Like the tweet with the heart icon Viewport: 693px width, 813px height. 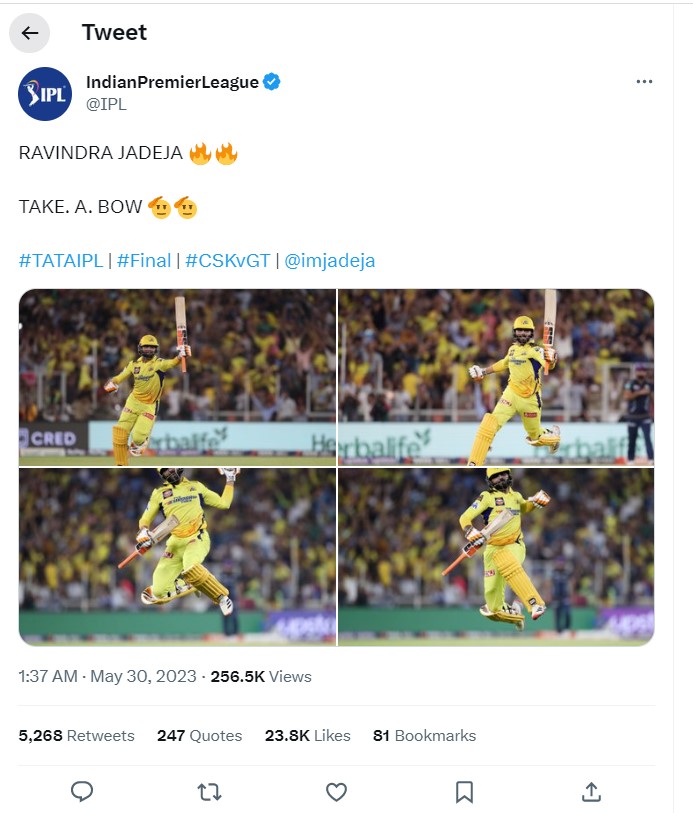337,792
